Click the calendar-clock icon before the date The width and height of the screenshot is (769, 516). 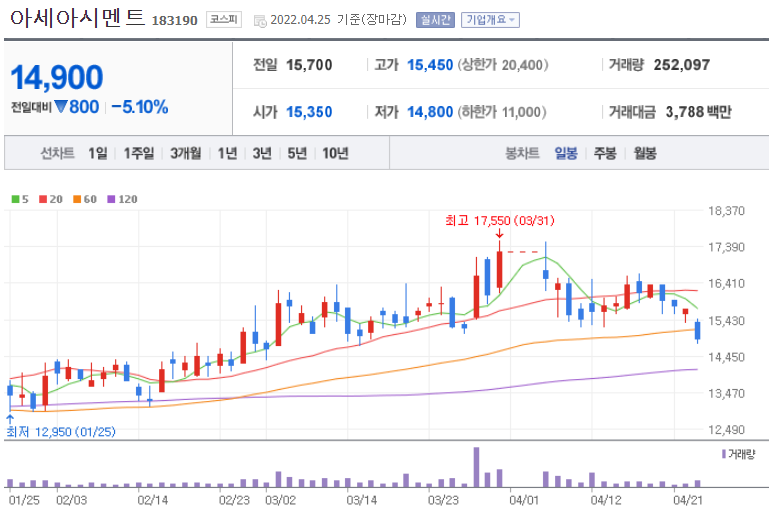click(260, 21)
